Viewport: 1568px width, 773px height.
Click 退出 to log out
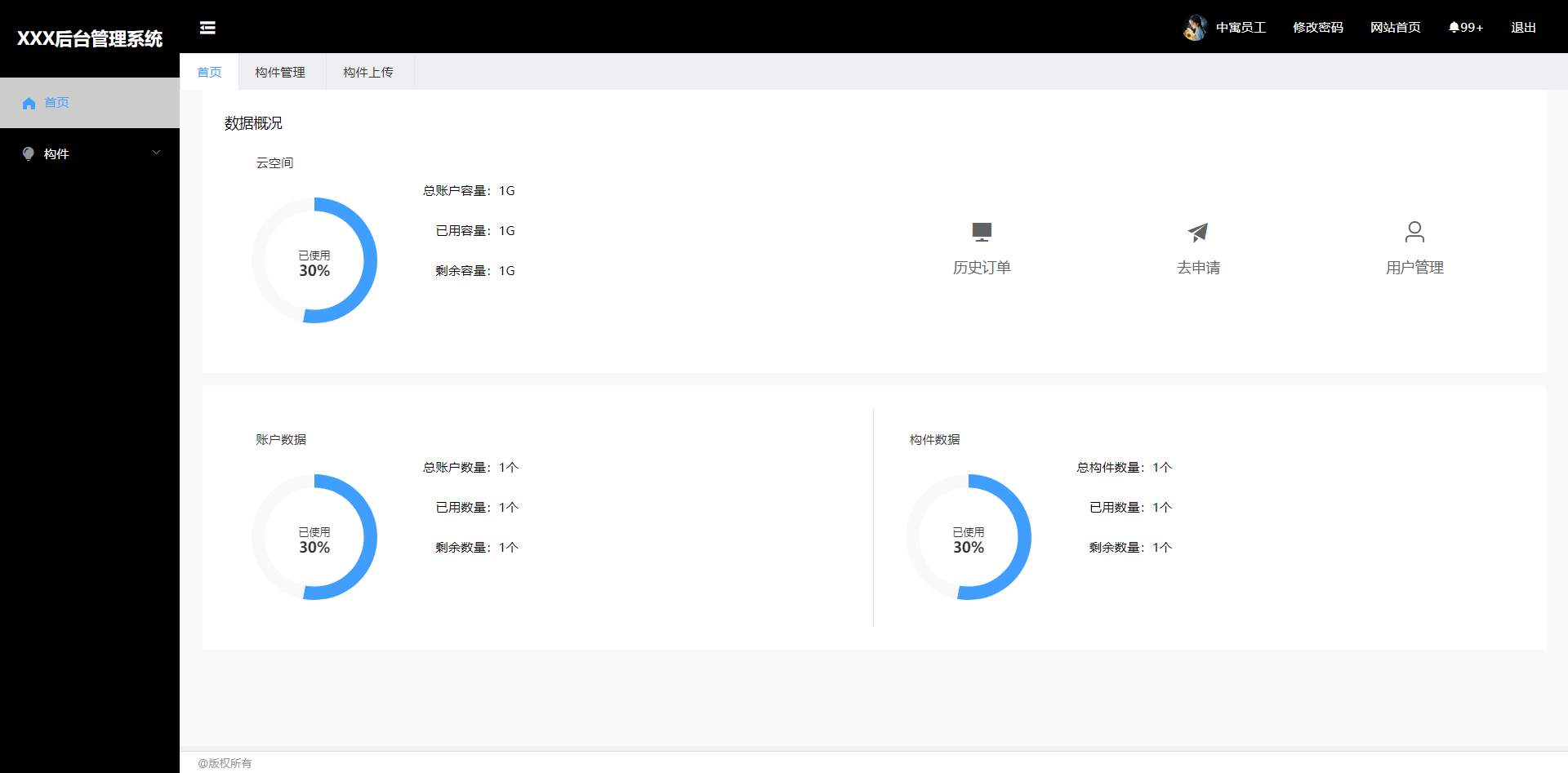tap(1522, 27)
